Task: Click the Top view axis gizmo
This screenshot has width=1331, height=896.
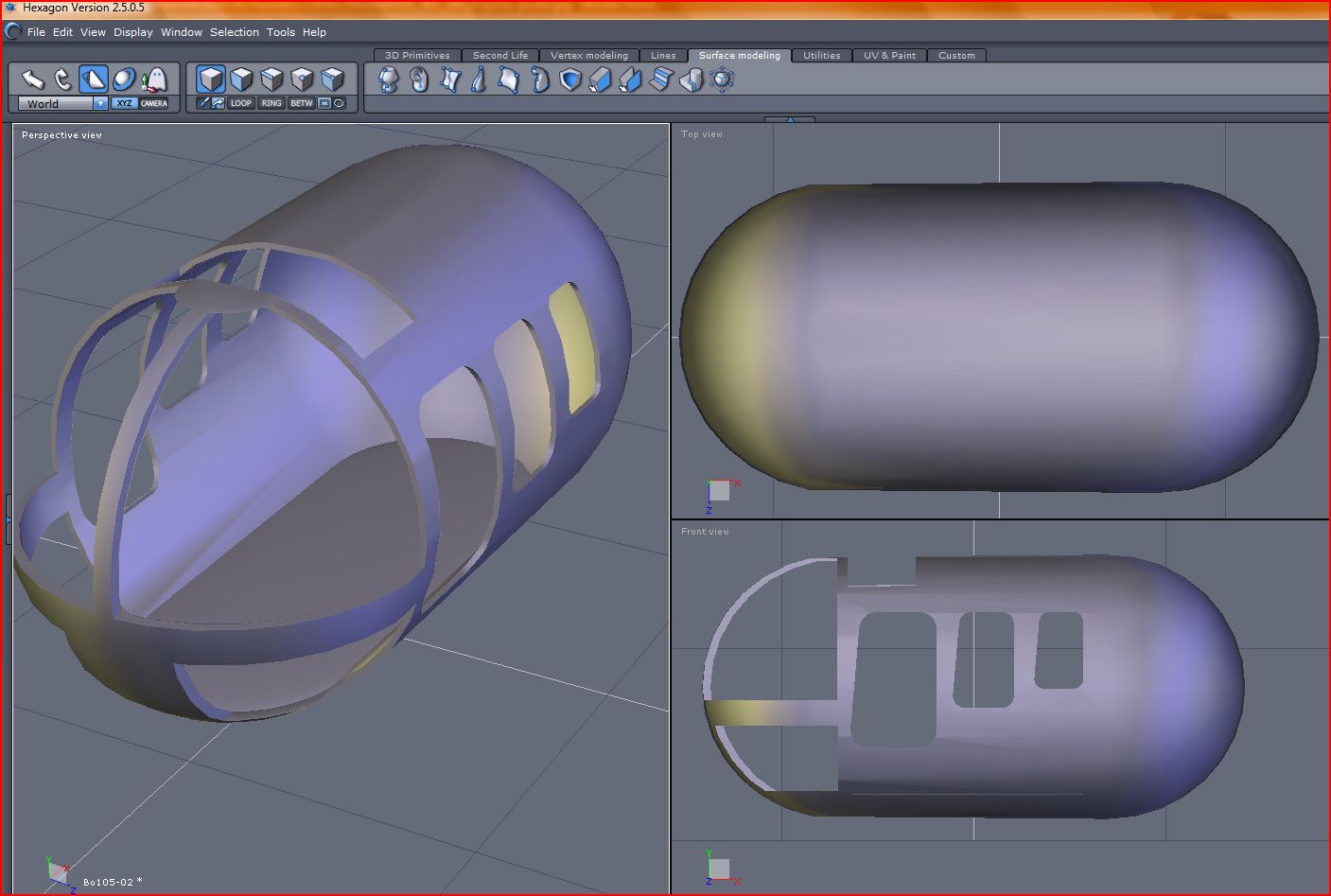Action: coord(720,491)
